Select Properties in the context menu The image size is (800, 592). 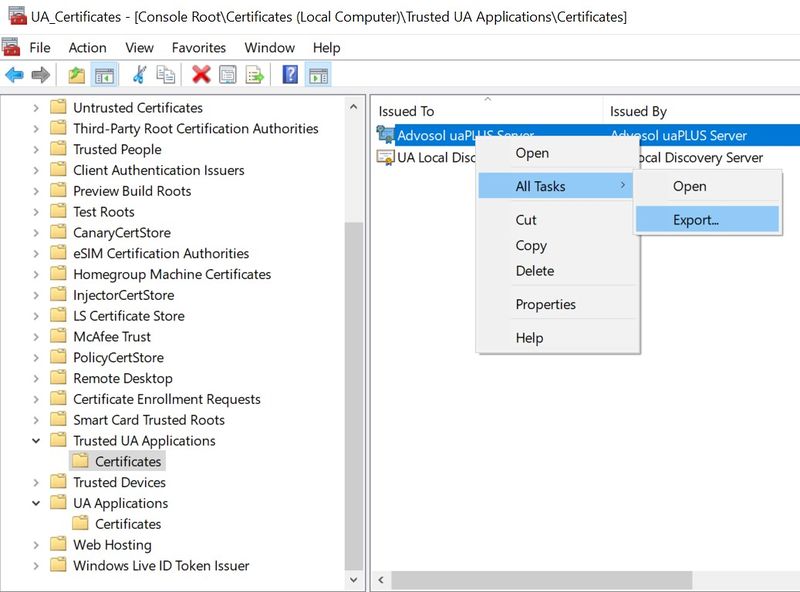545,304
